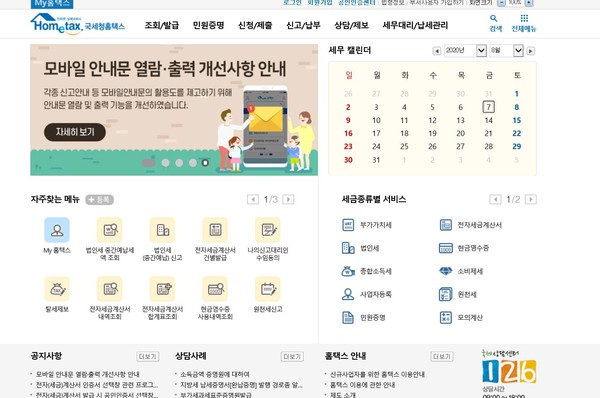Click the 등록 button beside 자주찾는 메뉴
Image resolution: width=600 pixels, height=398 pixels.
[99, 199]
